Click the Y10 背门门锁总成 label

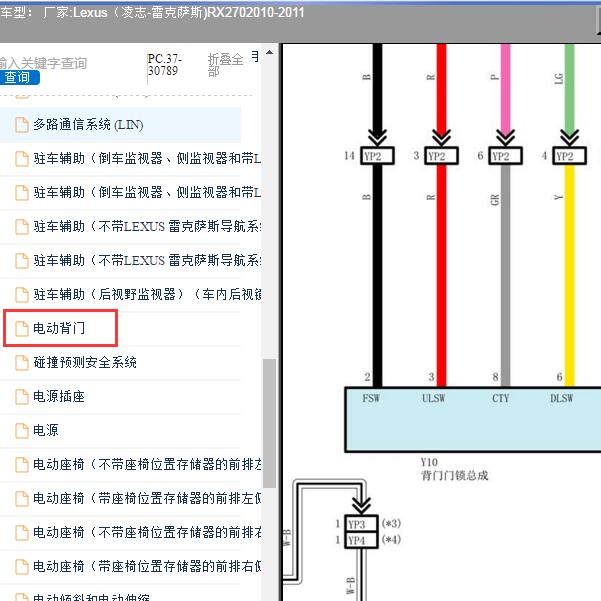454,469
